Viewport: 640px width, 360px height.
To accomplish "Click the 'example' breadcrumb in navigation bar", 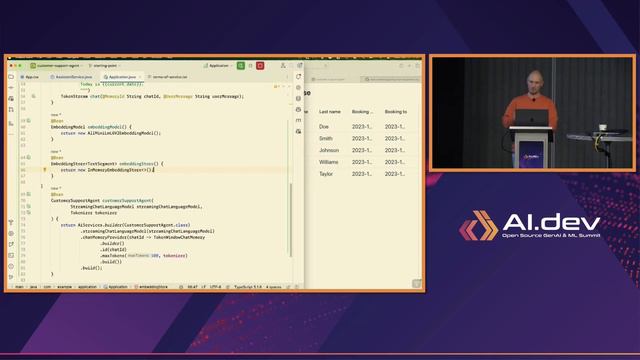I will (x=64, y=287).
